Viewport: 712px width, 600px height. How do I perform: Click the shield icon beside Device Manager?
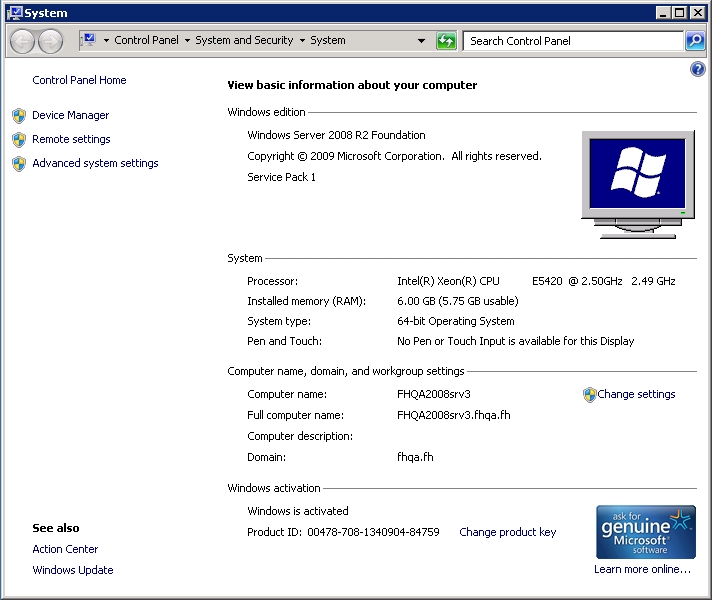tap(19, 116)
